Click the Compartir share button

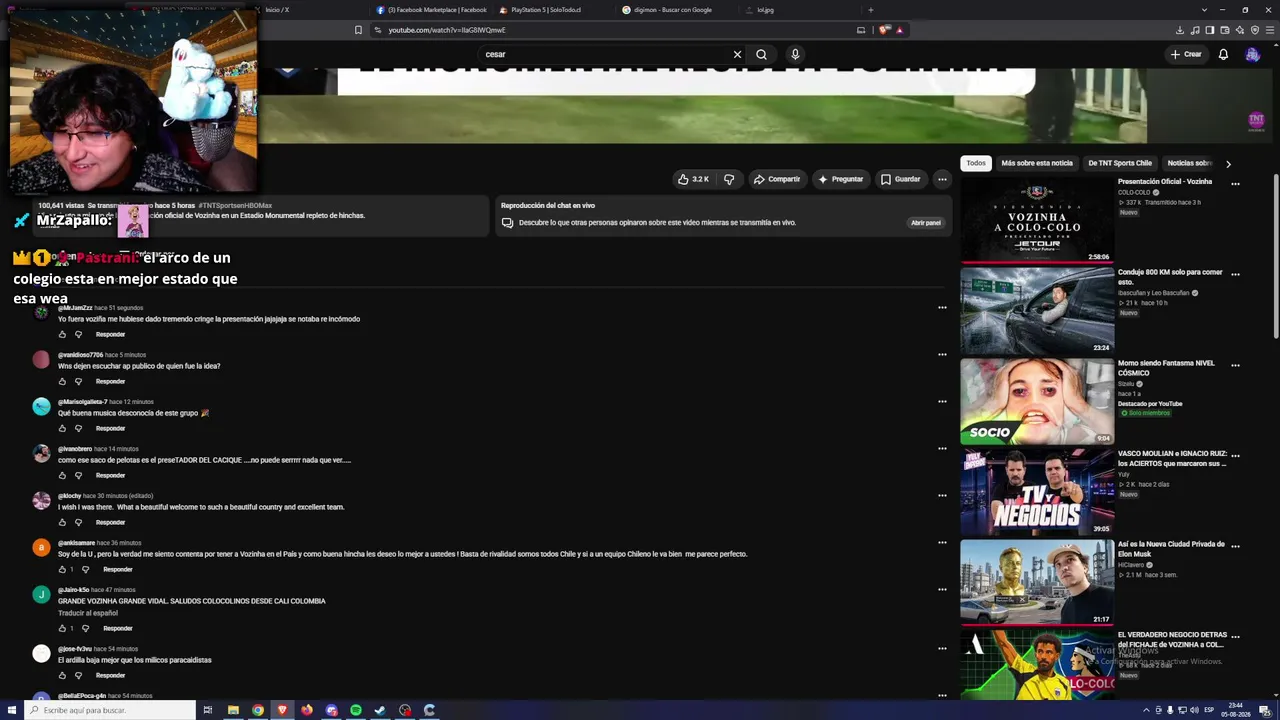pyautogui.click(x=777, y=179)
